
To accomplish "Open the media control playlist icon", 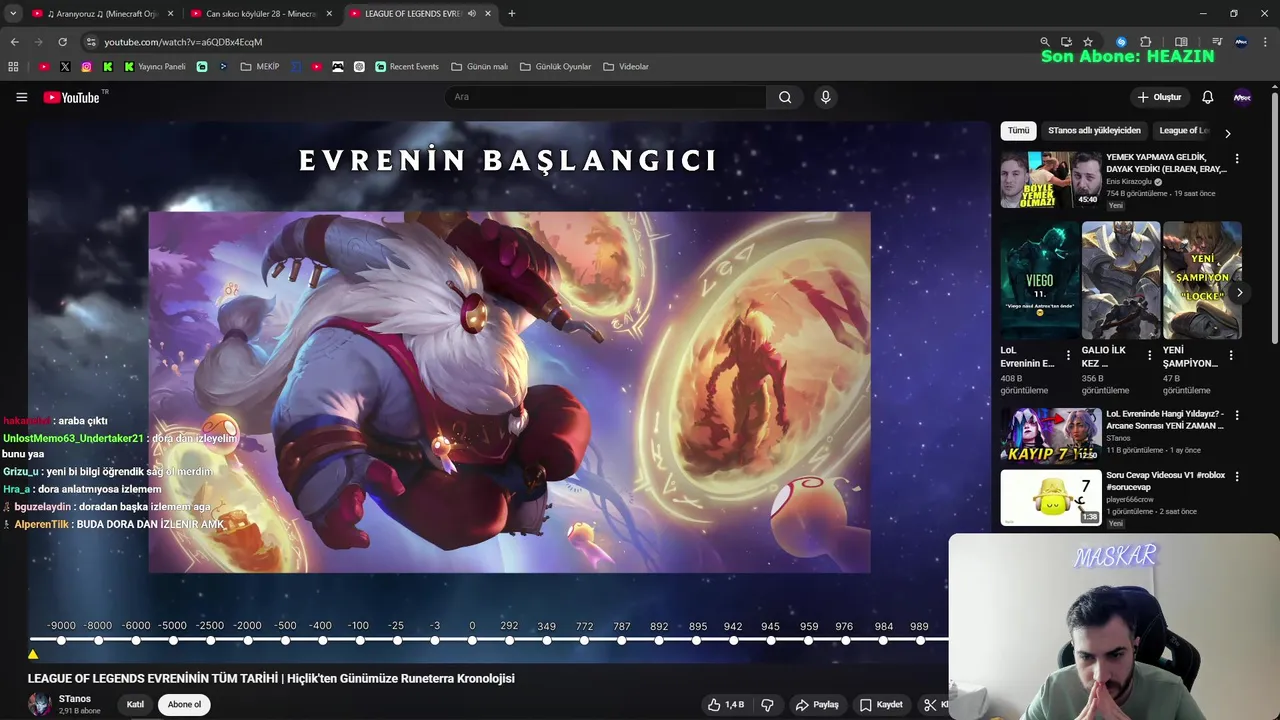I will pyautogui.click(x=1216, y=42).
